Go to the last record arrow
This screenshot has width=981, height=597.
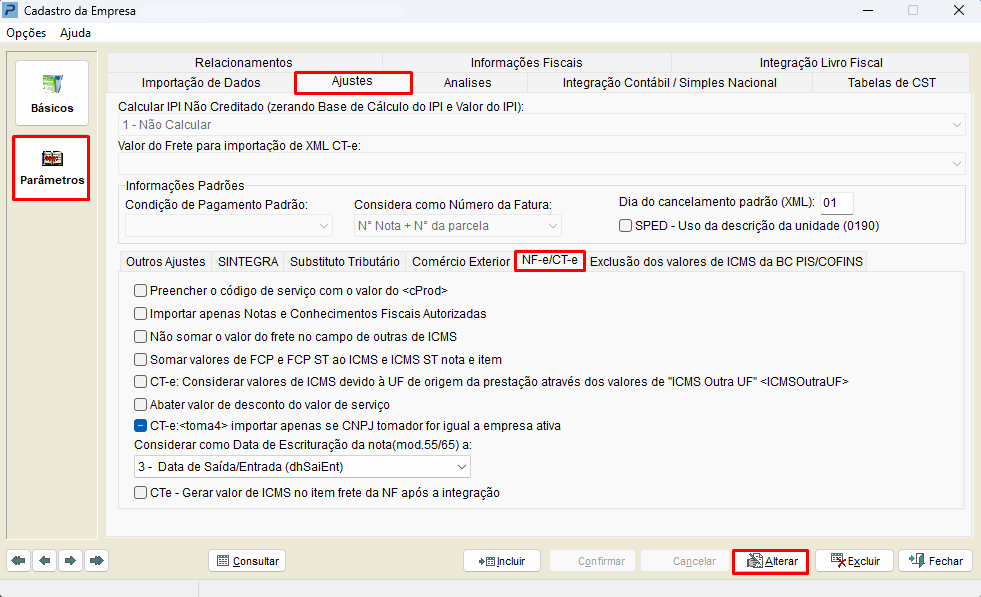coord(96,561)
